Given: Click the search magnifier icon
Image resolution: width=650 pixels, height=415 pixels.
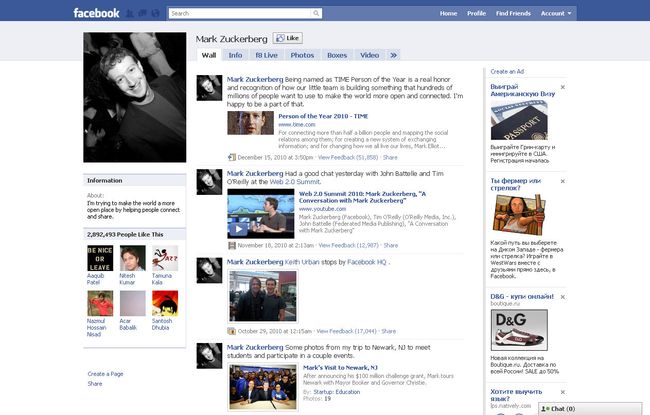Looking at the screenshot, I should coord(316,13).
